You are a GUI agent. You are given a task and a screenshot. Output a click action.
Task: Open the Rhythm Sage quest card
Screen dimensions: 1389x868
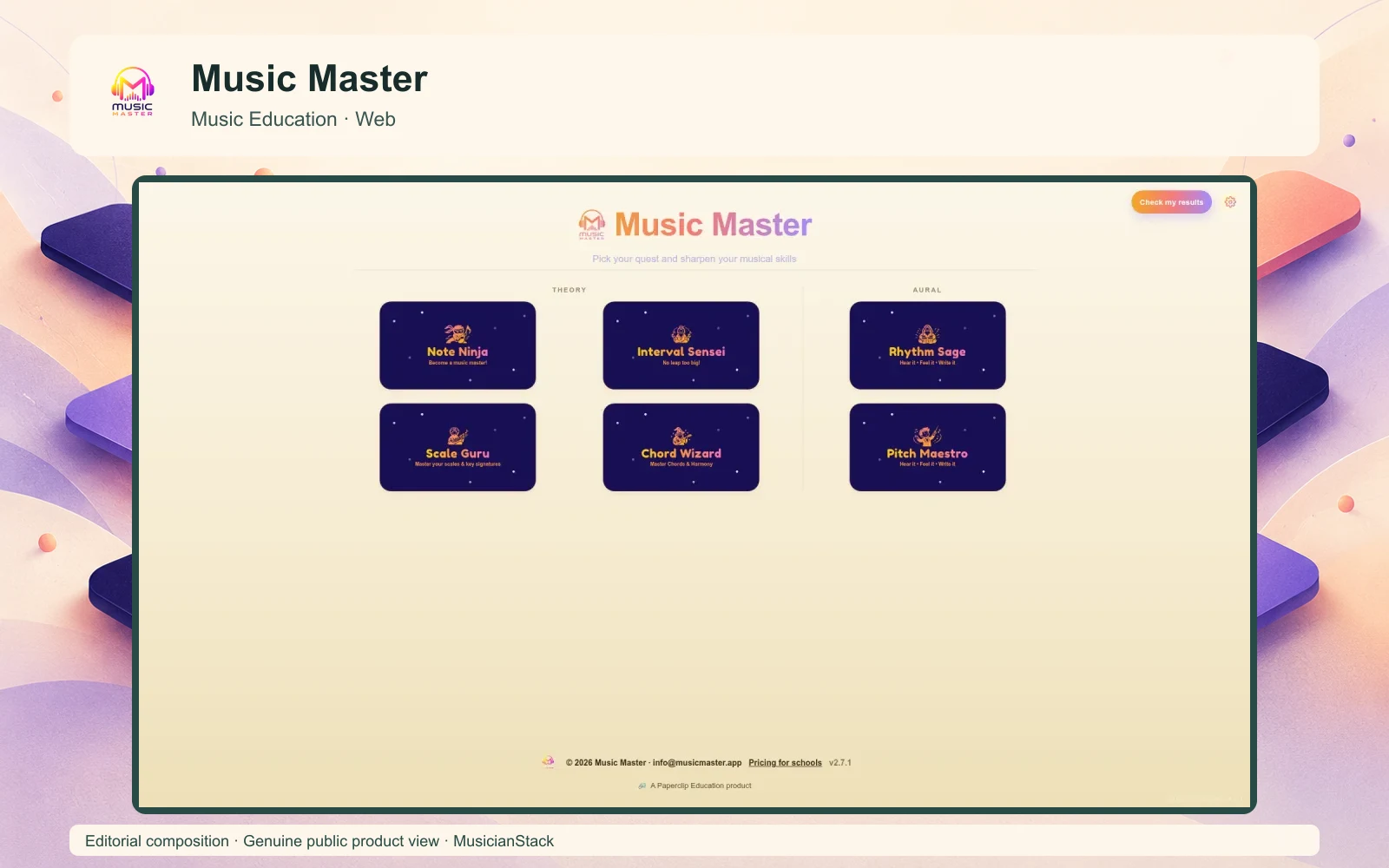click(927, 345)
